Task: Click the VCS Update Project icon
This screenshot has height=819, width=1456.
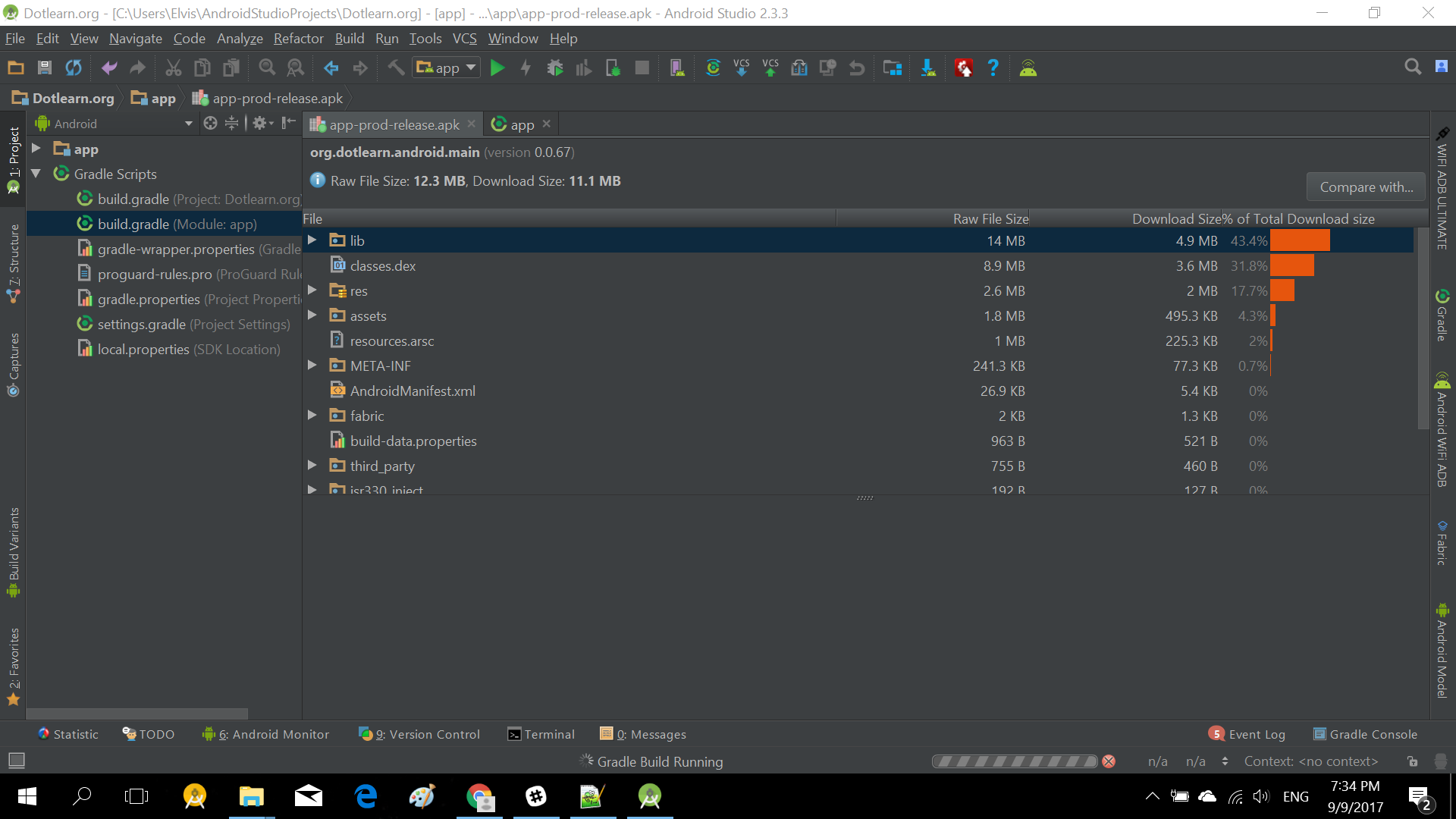Action: pyautogui.click(x=742, y=68)
